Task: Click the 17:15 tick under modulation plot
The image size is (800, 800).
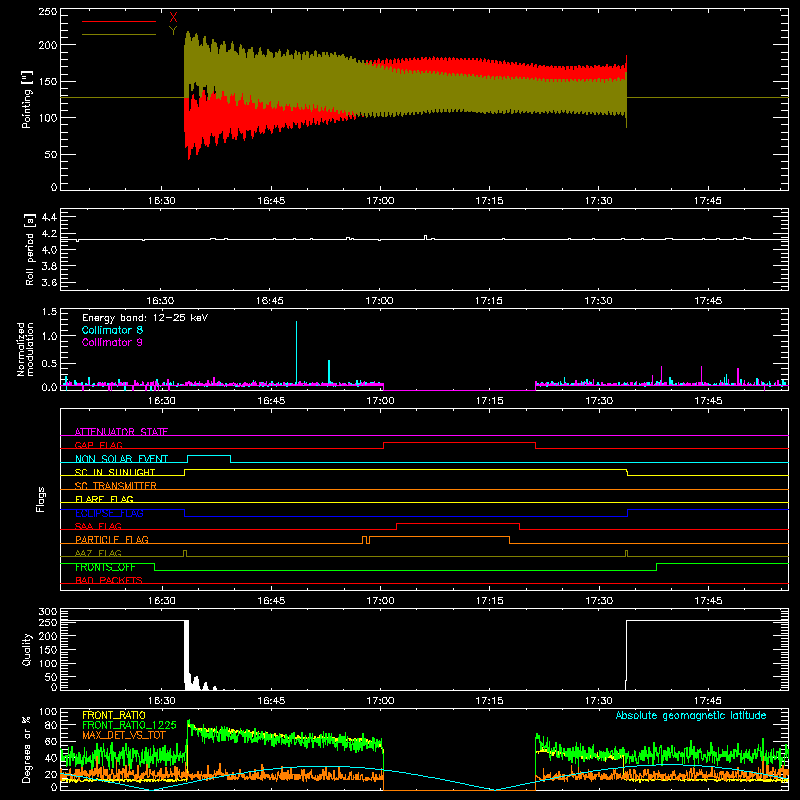Action: pyautogui.click(x=489, y=401)
